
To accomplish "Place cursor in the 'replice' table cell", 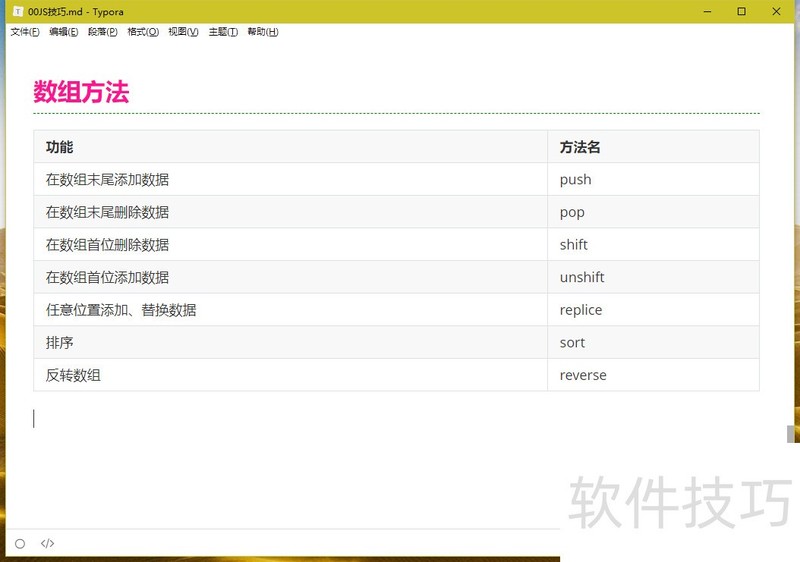I will click(x=581, y=310).
